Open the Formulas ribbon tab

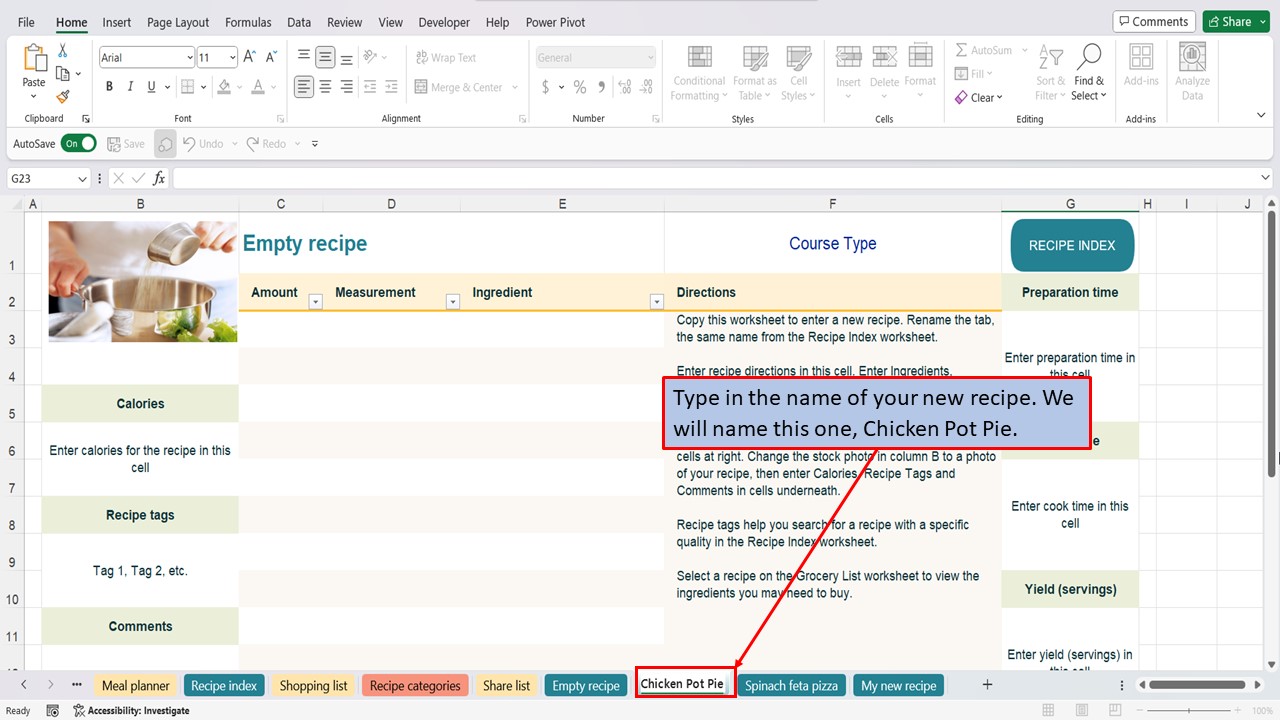248,22
